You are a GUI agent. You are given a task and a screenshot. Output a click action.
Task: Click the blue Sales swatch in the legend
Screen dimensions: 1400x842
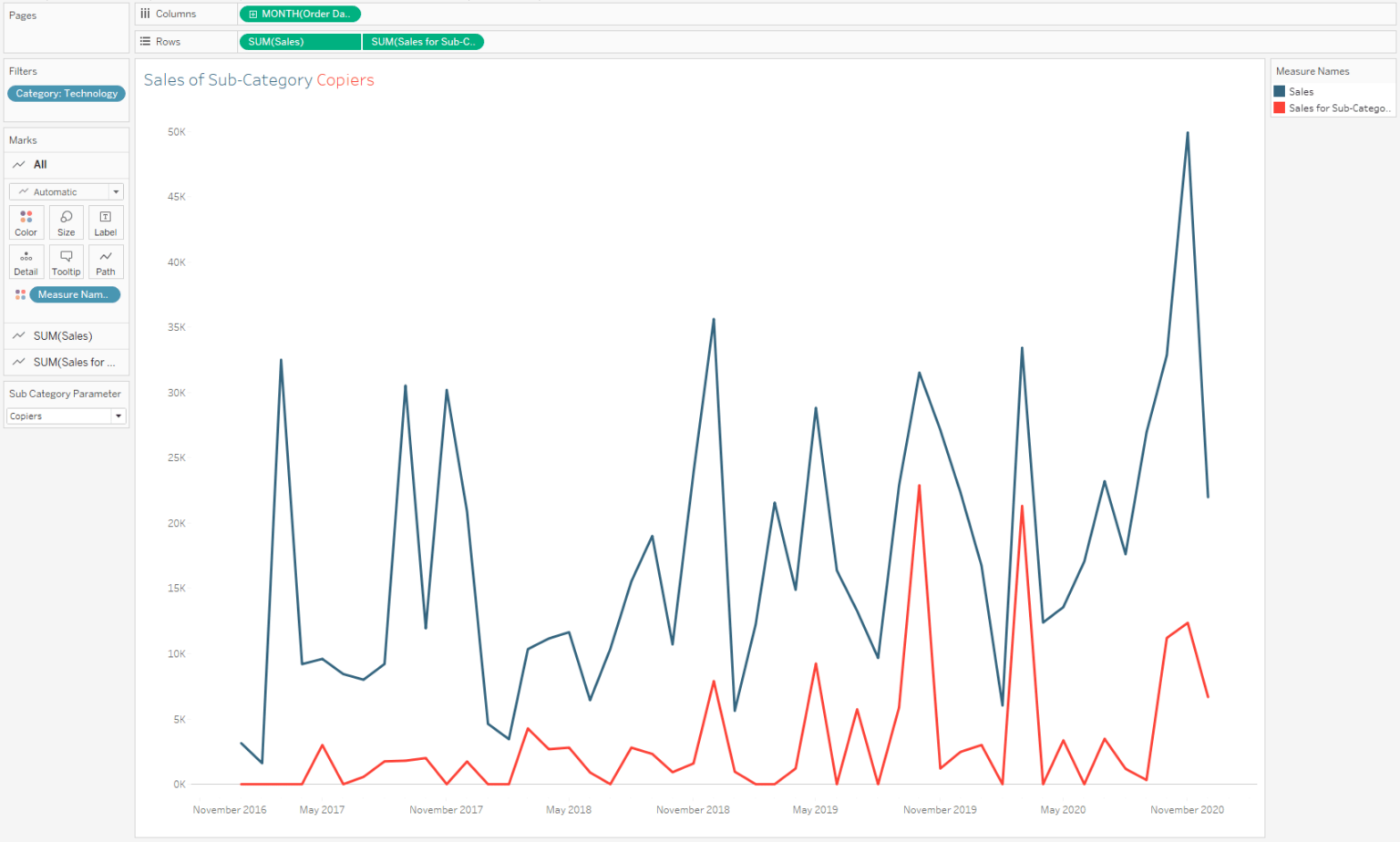(1281, 91)
